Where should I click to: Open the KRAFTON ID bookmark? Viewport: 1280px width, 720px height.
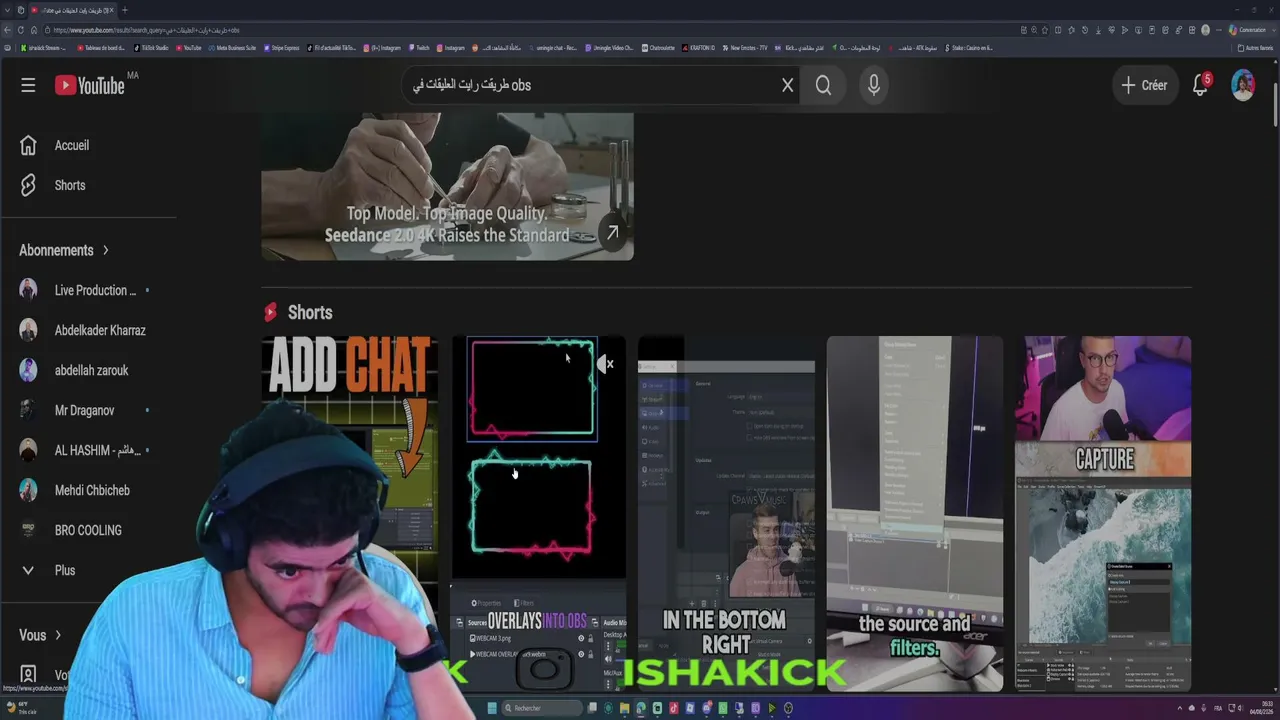click(699, 48)
